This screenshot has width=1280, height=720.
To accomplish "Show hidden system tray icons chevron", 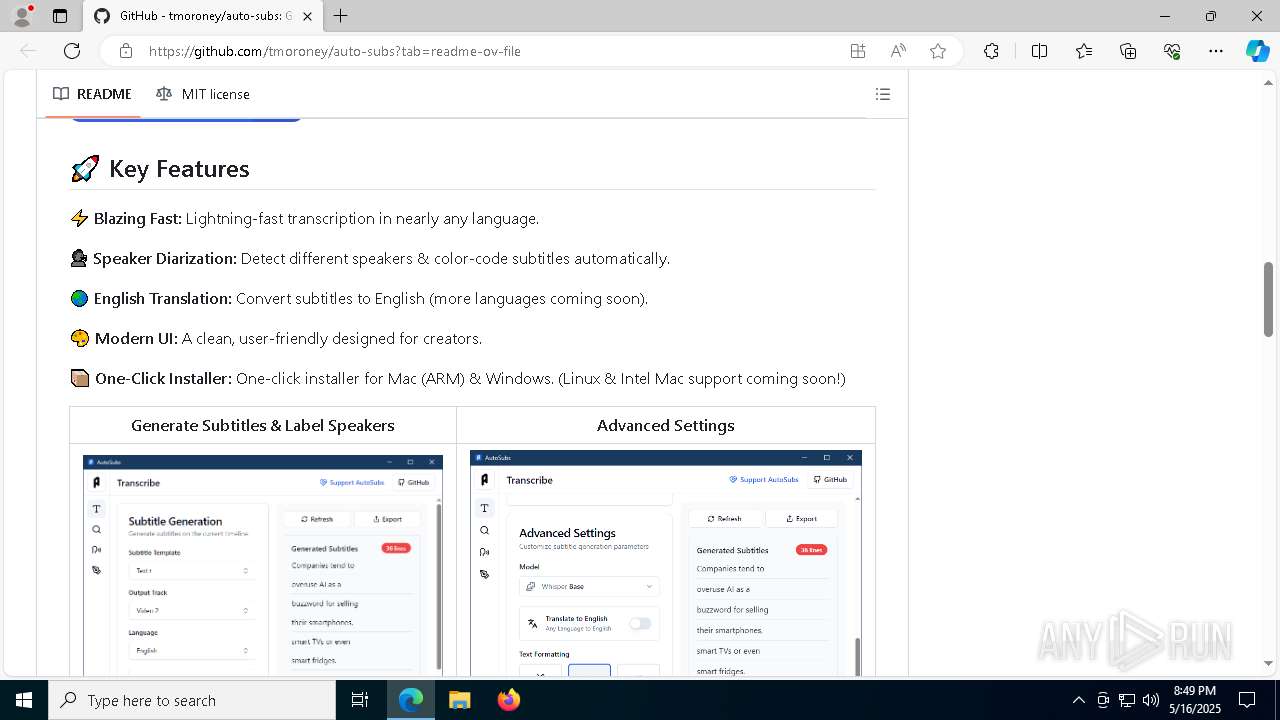I will 1078,700.
